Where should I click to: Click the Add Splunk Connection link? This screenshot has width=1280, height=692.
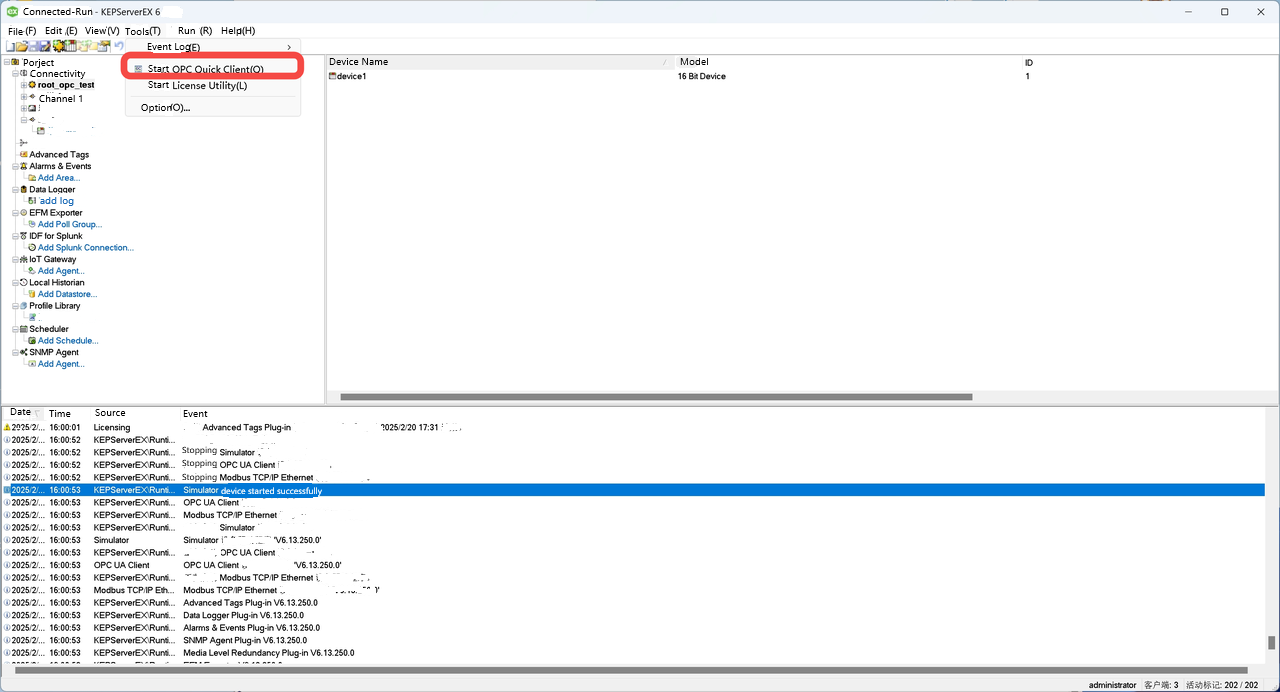85,247
